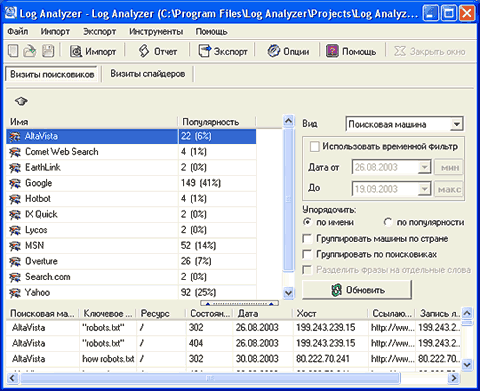Click the disabled Разделить фразы на отдельные слова checkbox

pos(307,270)
